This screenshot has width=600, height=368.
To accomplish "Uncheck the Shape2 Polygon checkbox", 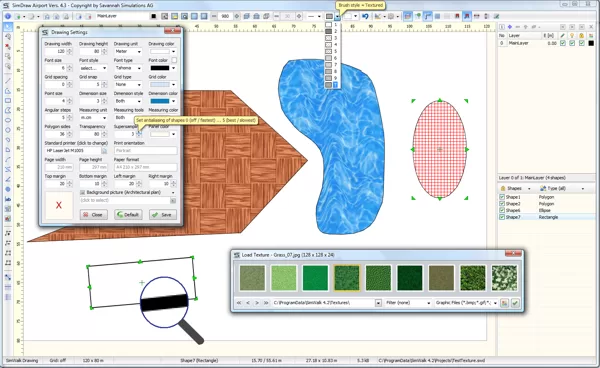I will coord(502,204).
